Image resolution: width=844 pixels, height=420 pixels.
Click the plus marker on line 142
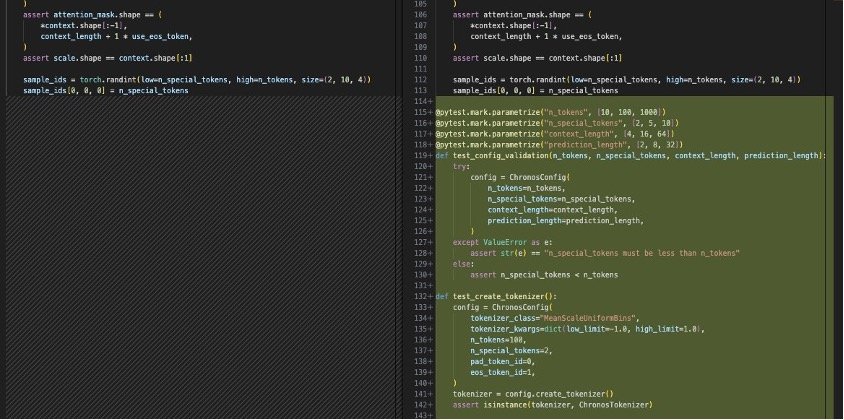click(431, 405)
